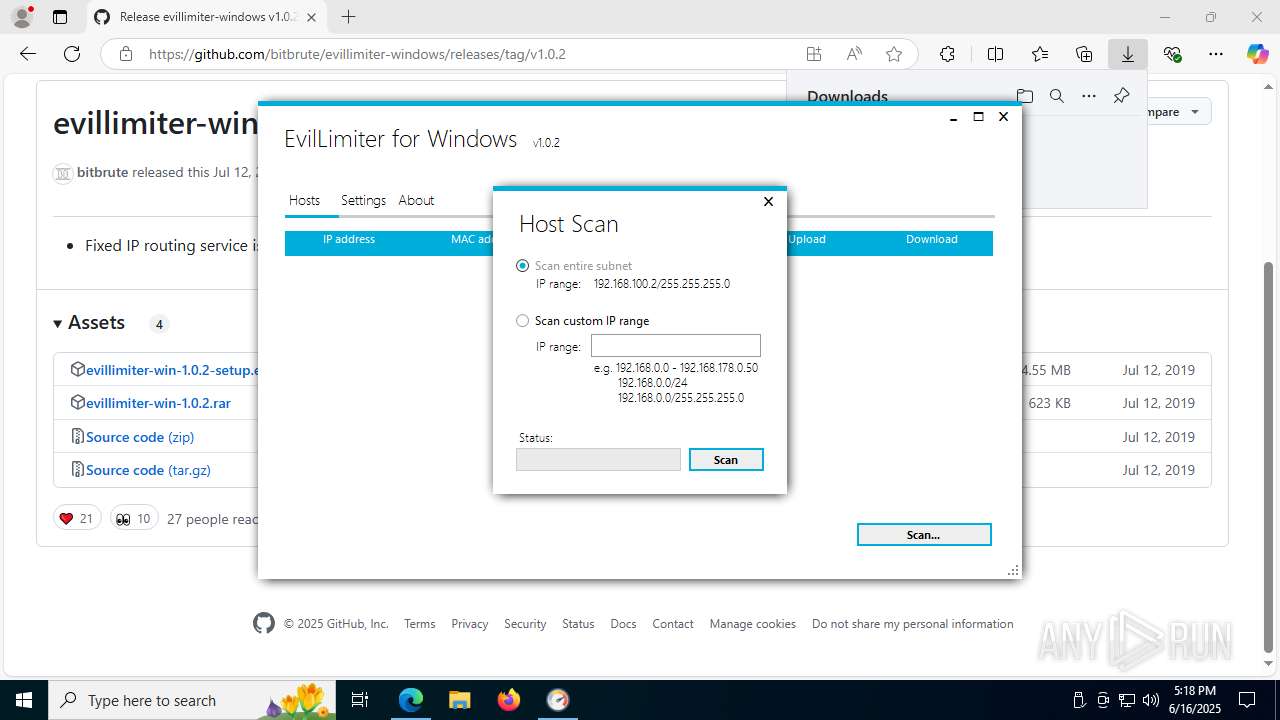Viewport: 1280px width, 720px height.
Task: Open the Copilot icon in Edge
Action: pyautogui.click(x=1258, y=54)
